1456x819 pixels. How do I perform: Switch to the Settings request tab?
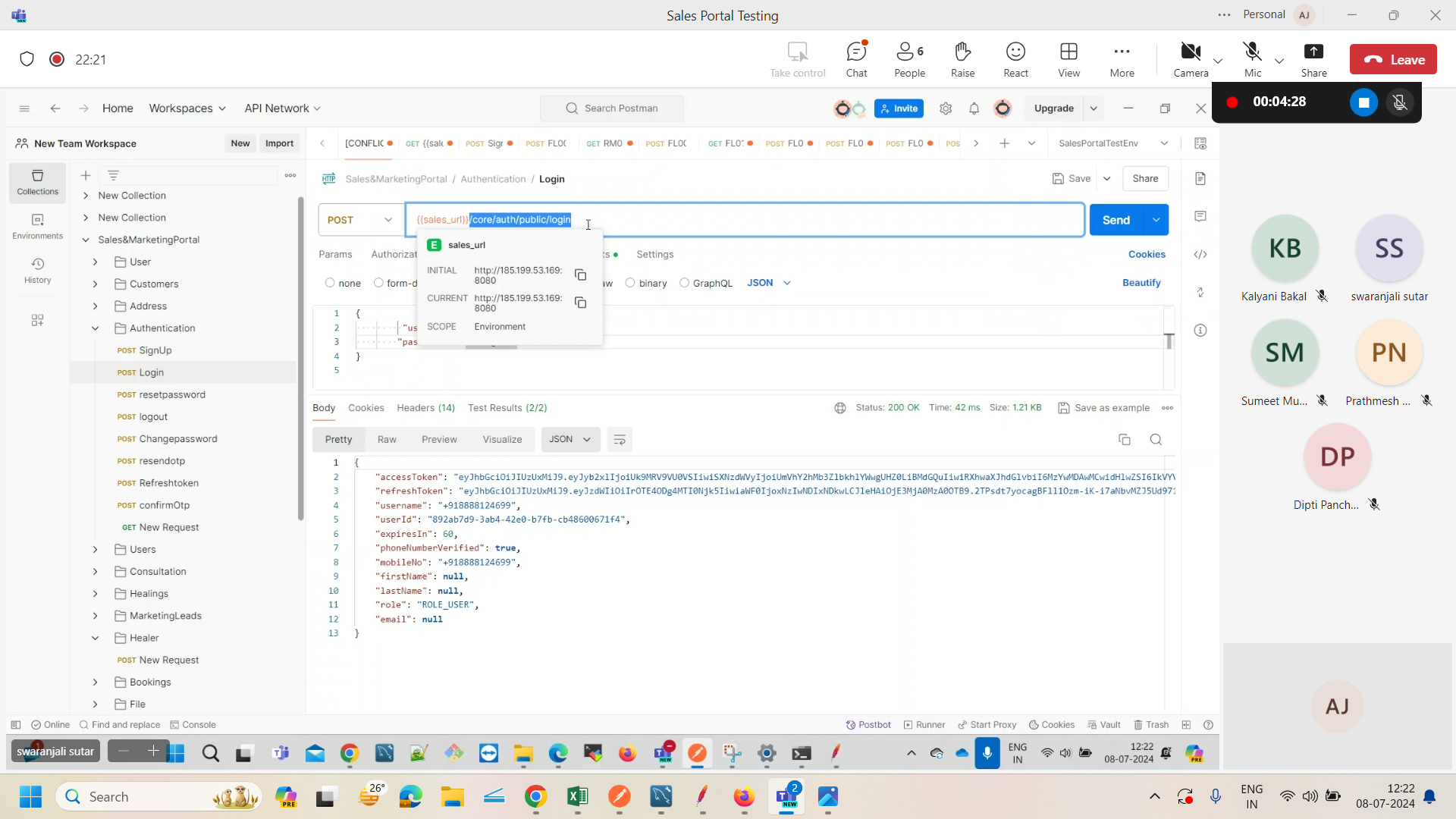654,255
